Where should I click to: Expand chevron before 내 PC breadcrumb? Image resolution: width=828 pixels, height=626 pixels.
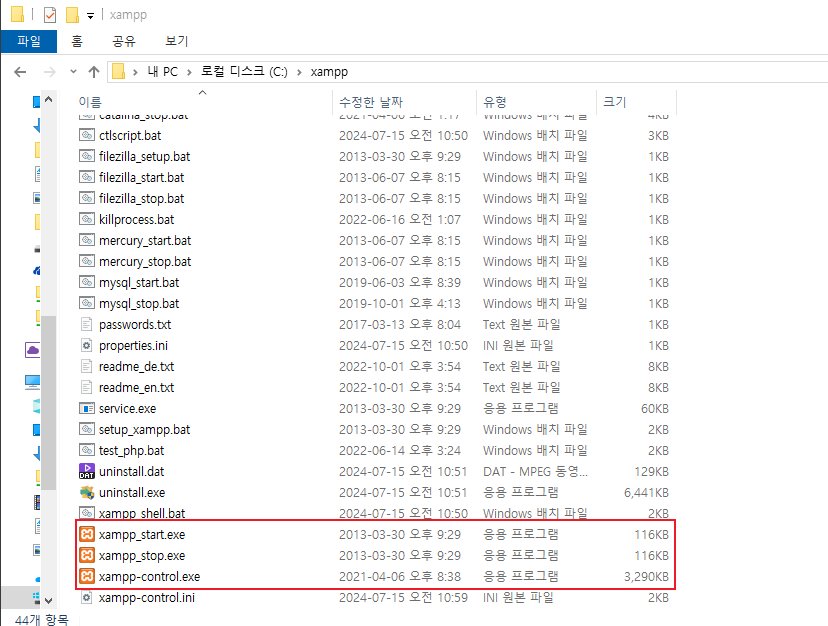pyautogui.click(x=135, y=72)
